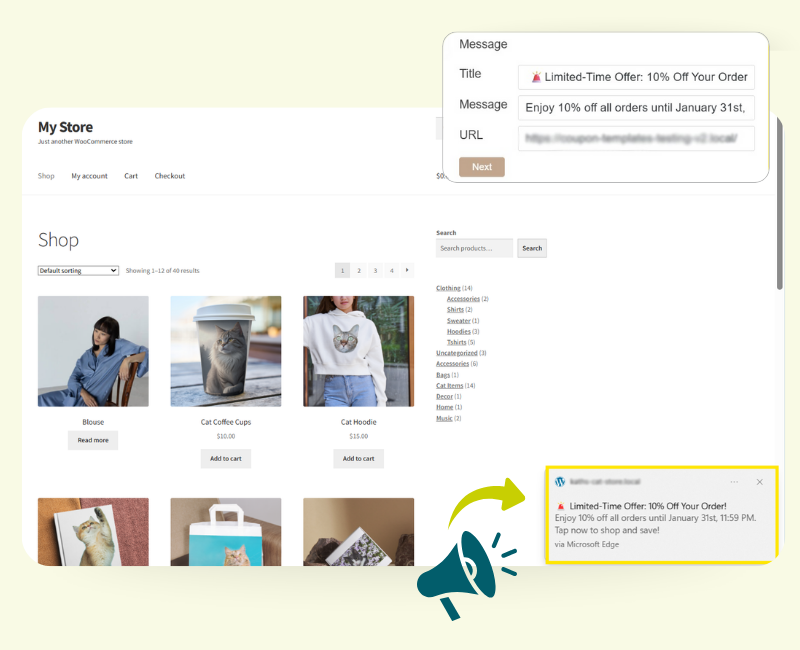The width and height of the screenshot is (800, 650).
Task: Click Next in the Message setup dialog
Action: pyautogui.click(x=482, y=167)
